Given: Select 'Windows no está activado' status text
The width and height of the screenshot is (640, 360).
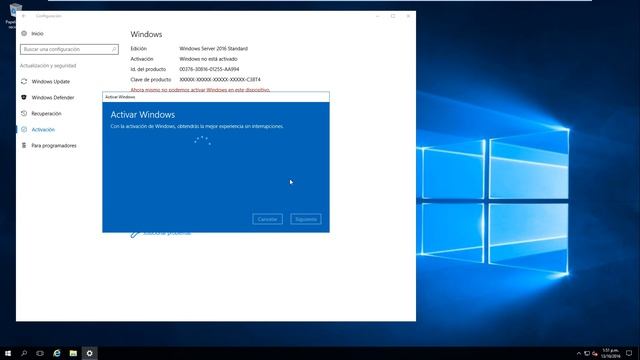Looking at the screenshot, I should click(208, 59).
